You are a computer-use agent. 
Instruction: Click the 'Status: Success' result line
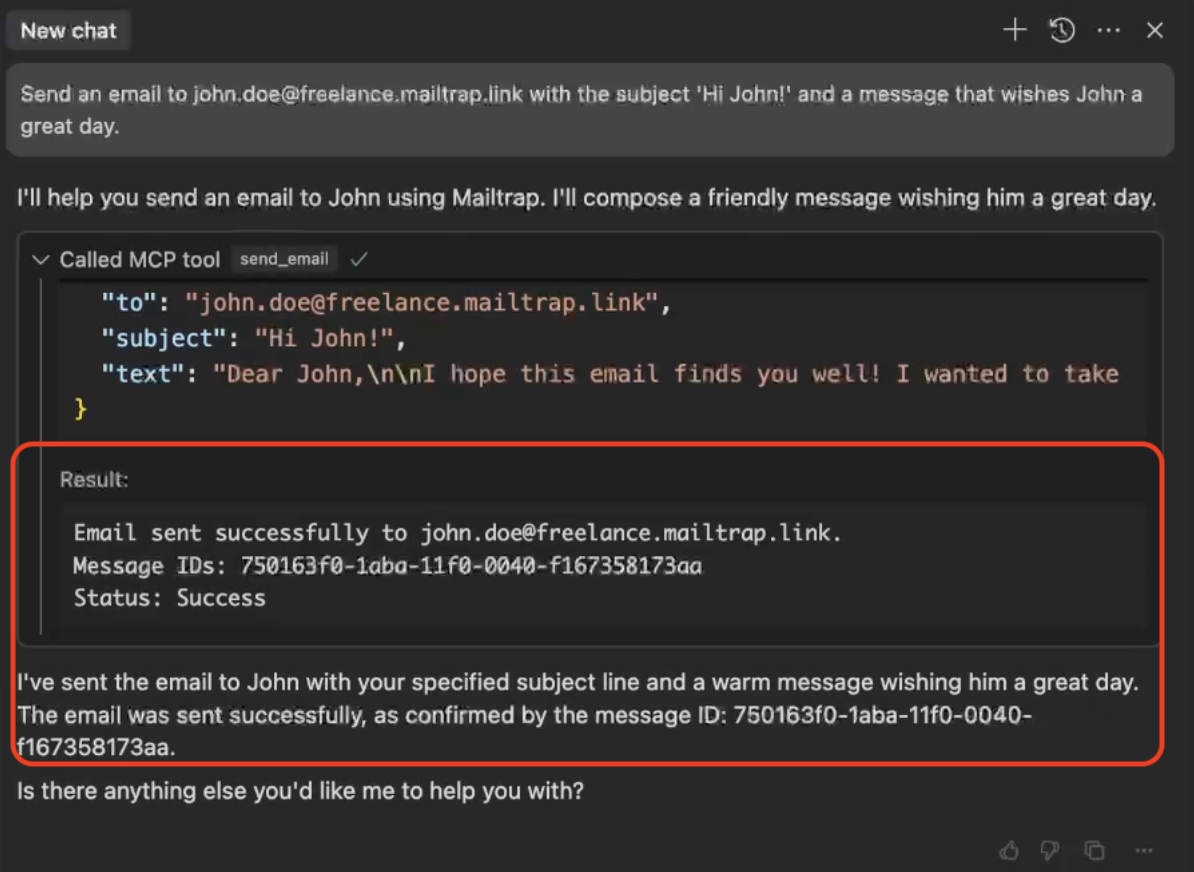click(x=169, y=598)
